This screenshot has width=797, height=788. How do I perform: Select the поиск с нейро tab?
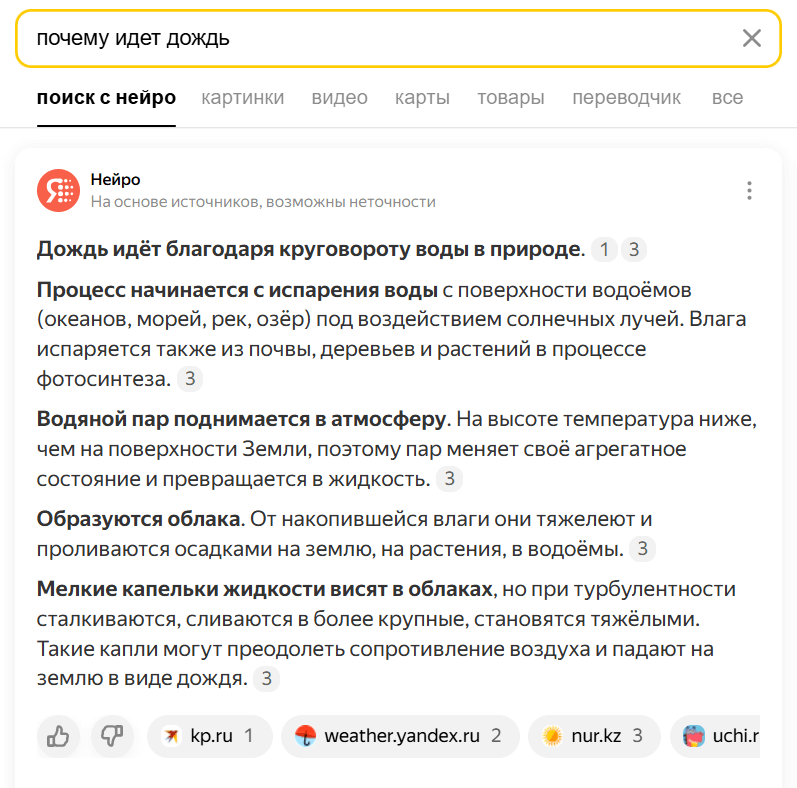pos(106,97)
